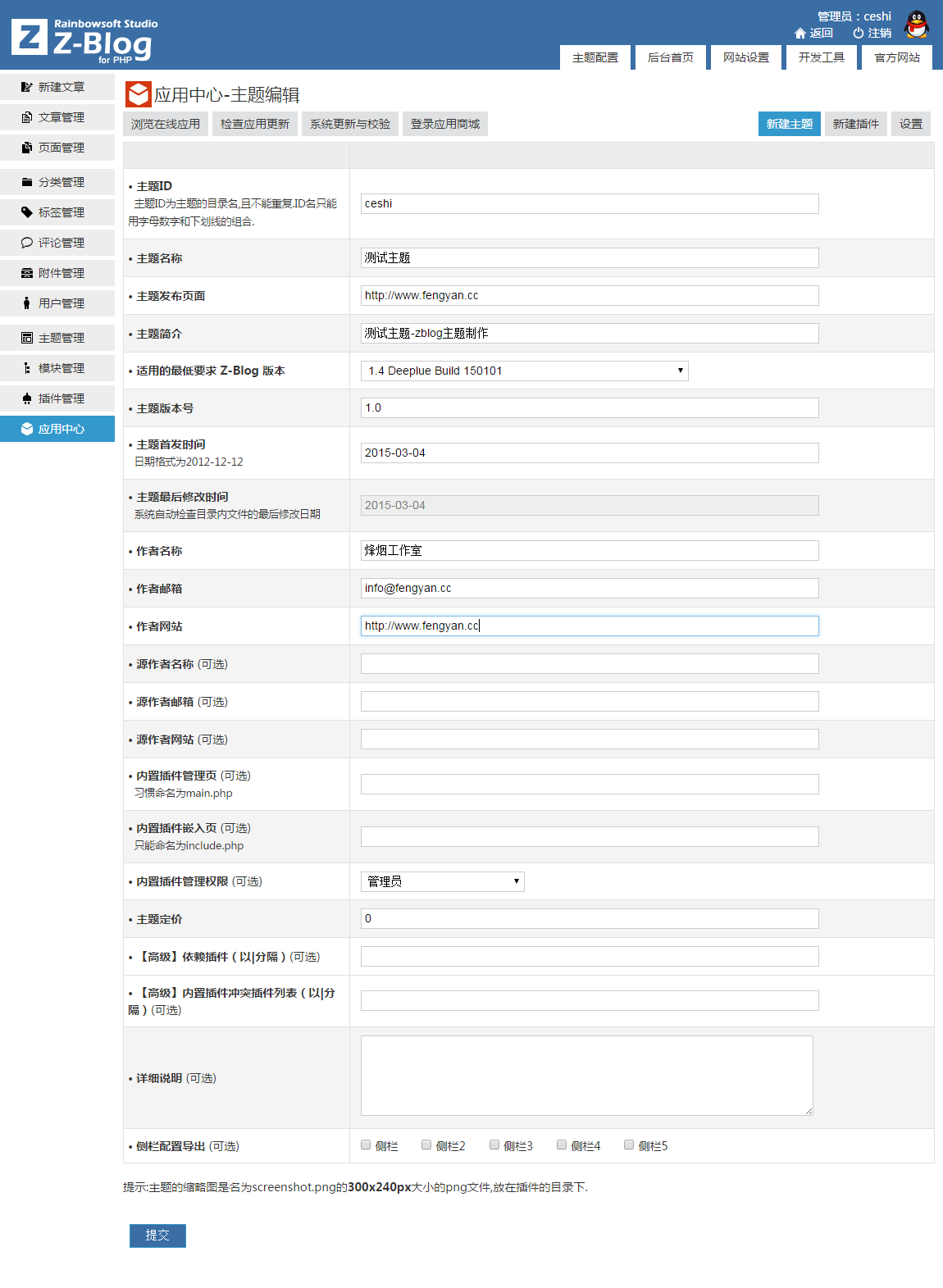Click the 页面管理 page icon

pyautogui.click(x=27, y=148)
